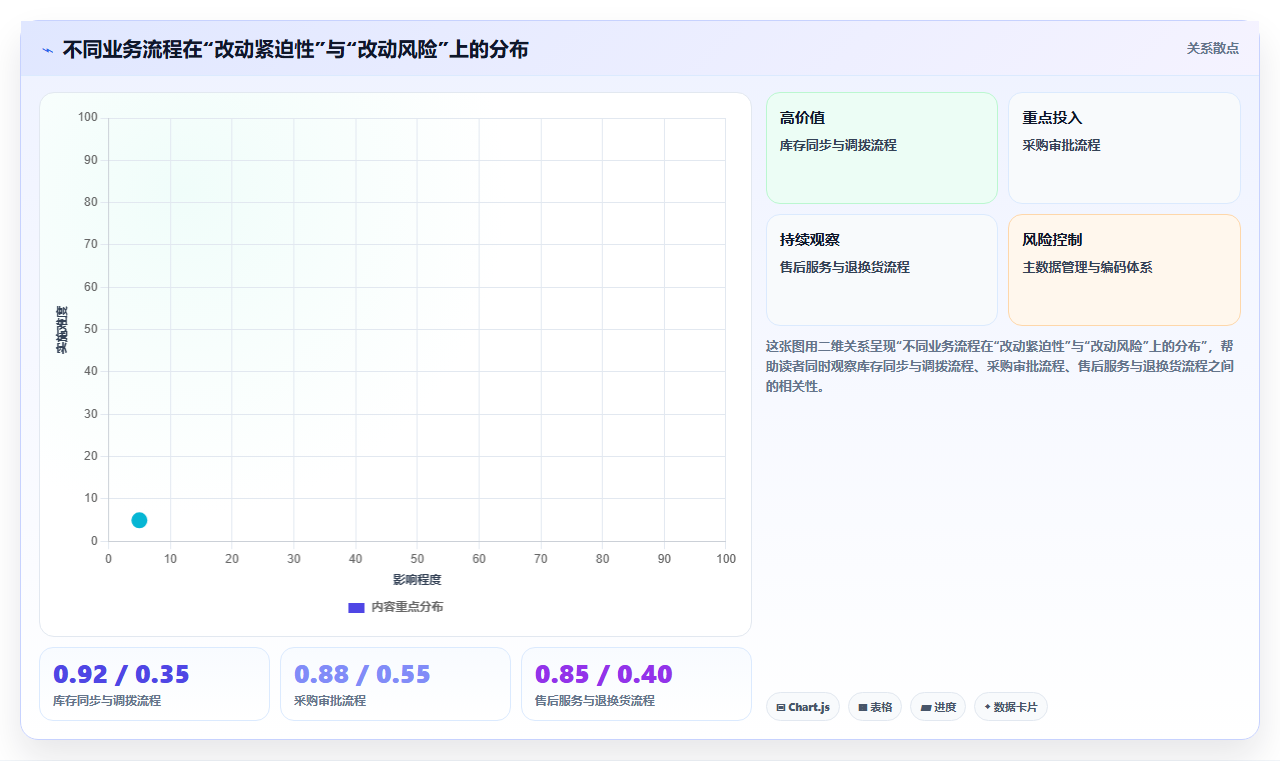Click the x-axis tick label 50
This screenshot has width=1280, height=761.
[417, 559]
